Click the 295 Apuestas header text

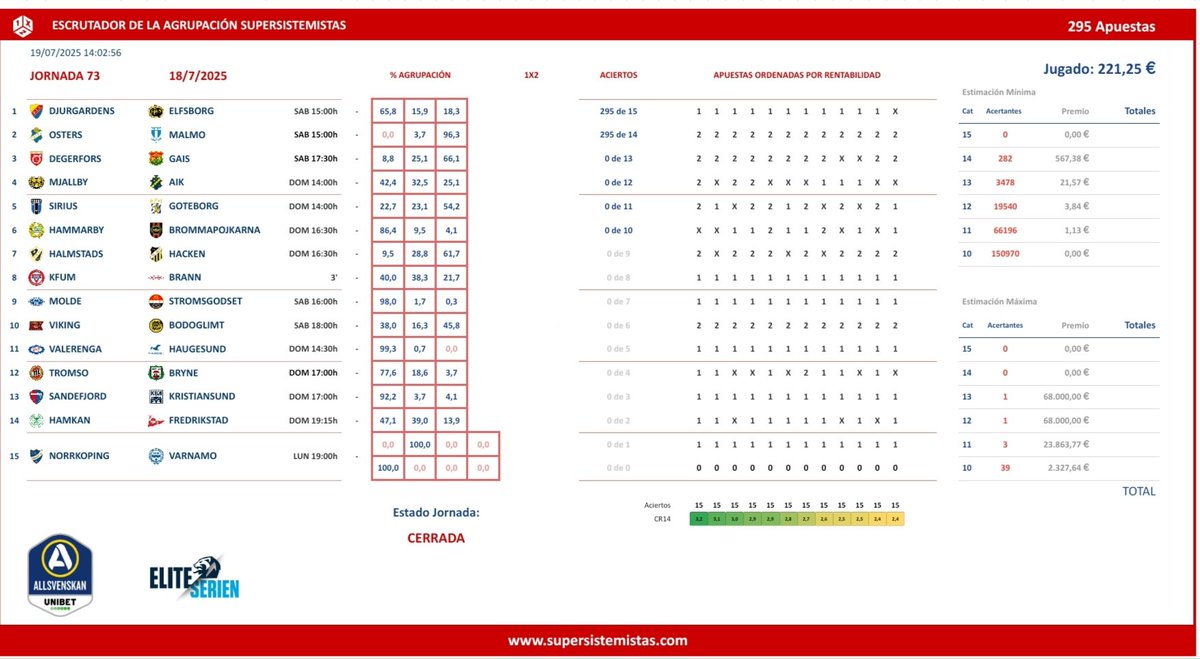point(1111,27)
